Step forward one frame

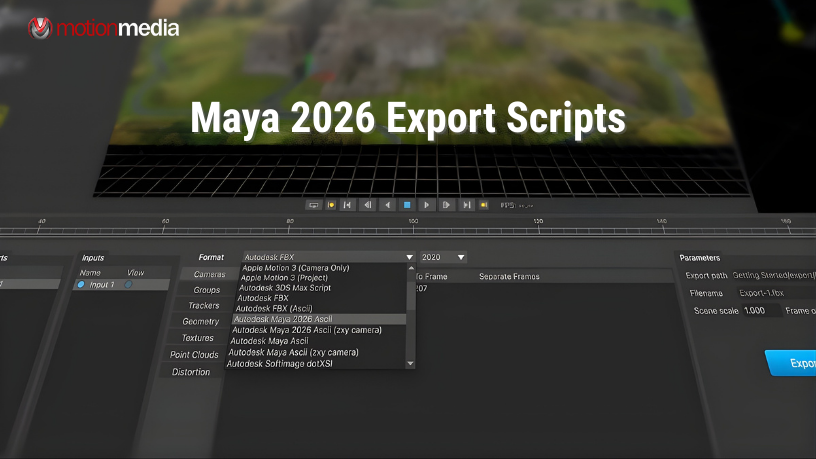tap(446, 205)
